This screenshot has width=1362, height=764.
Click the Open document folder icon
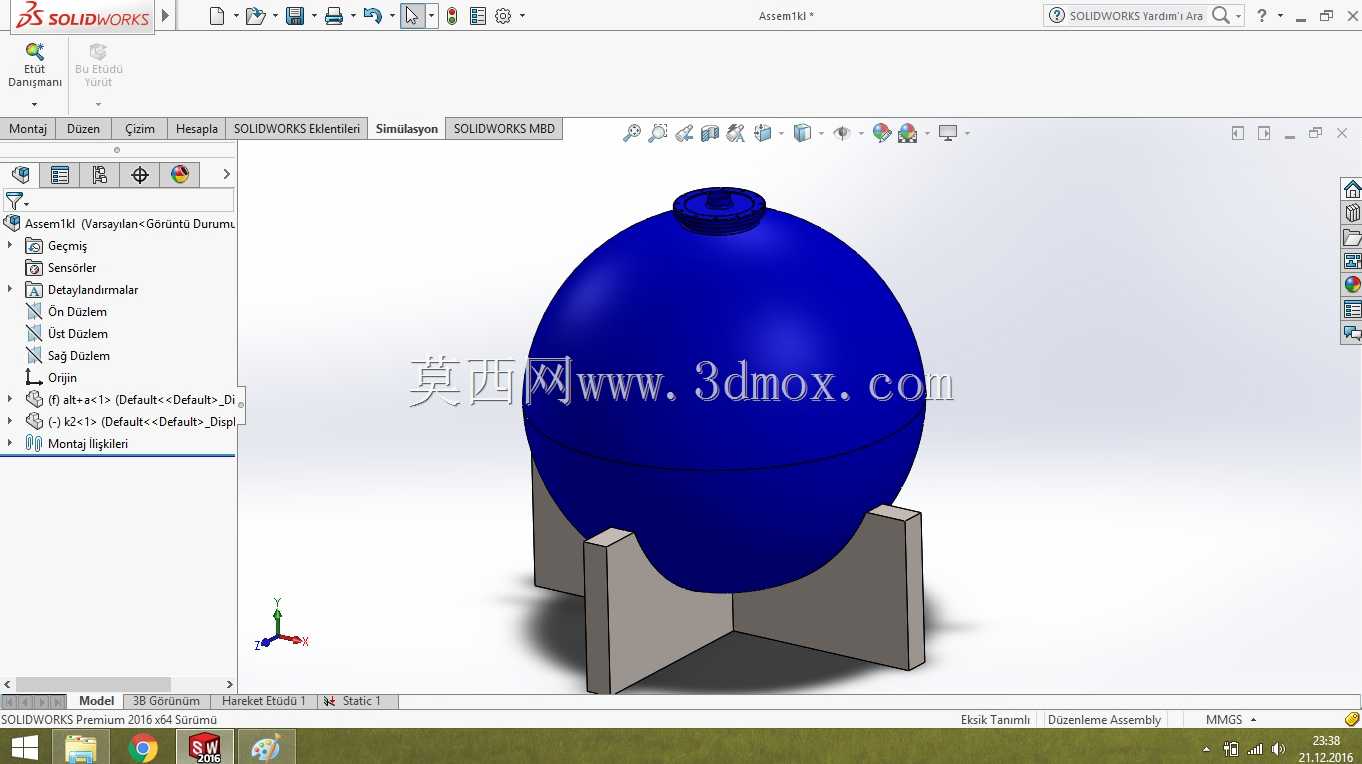(x=255, y=16)
